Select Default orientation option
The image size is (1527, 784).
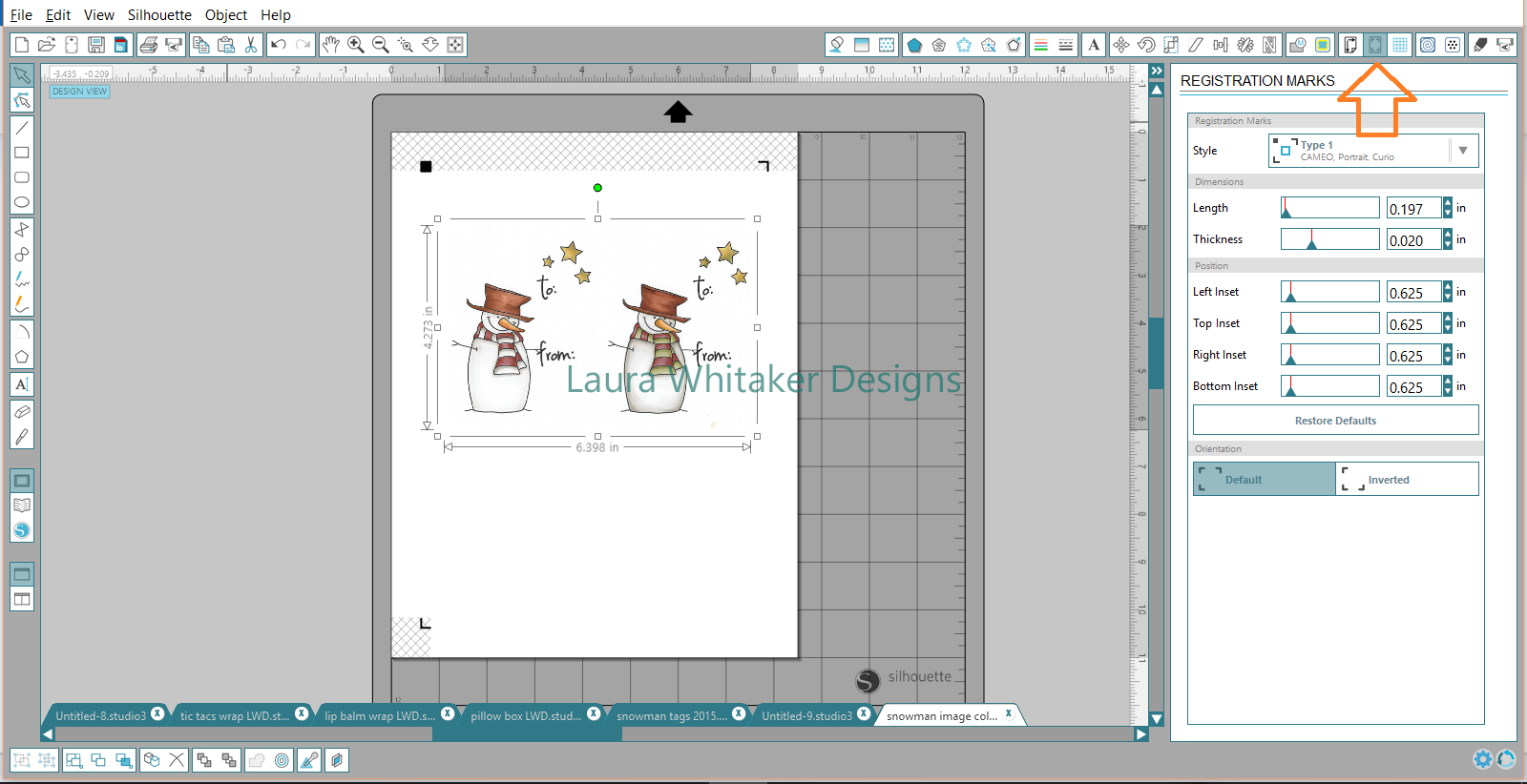click(1264, 479)
